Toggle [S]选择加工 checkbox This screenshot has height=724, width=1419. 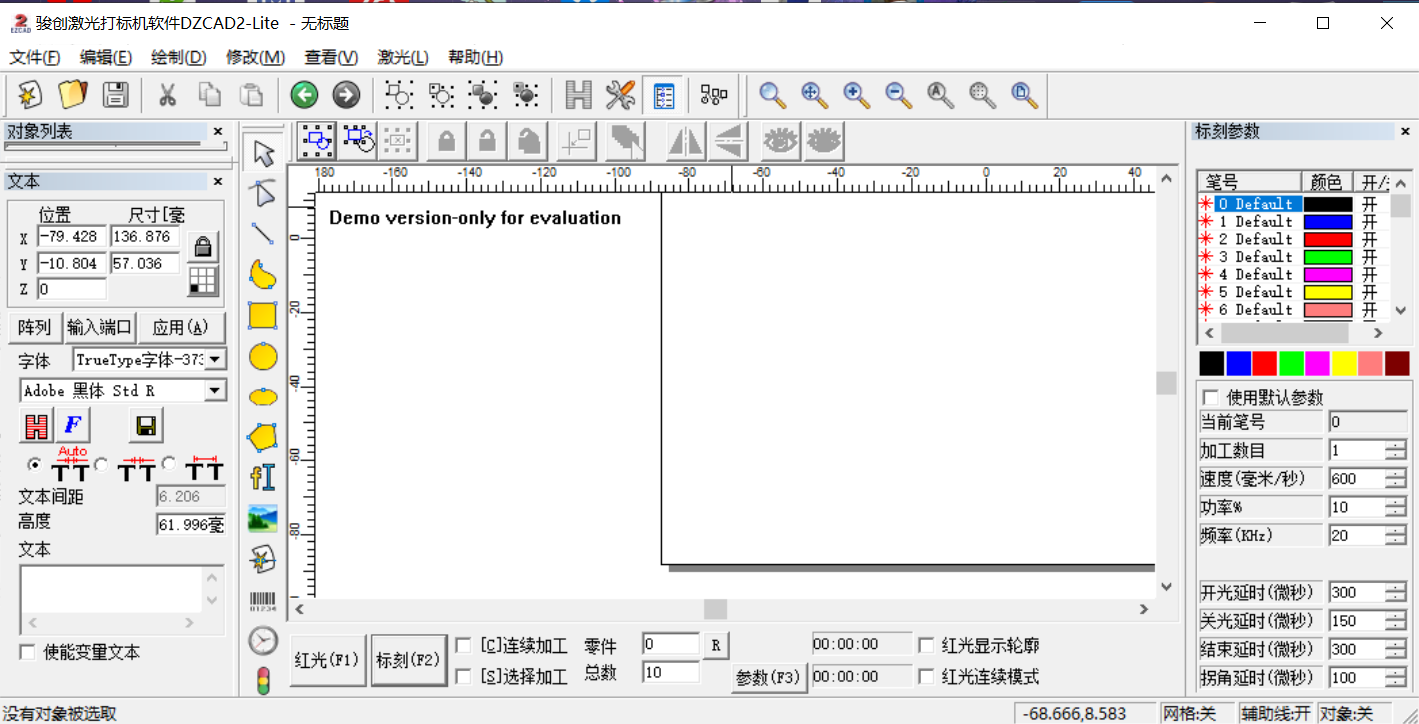(x=463, y=677)
